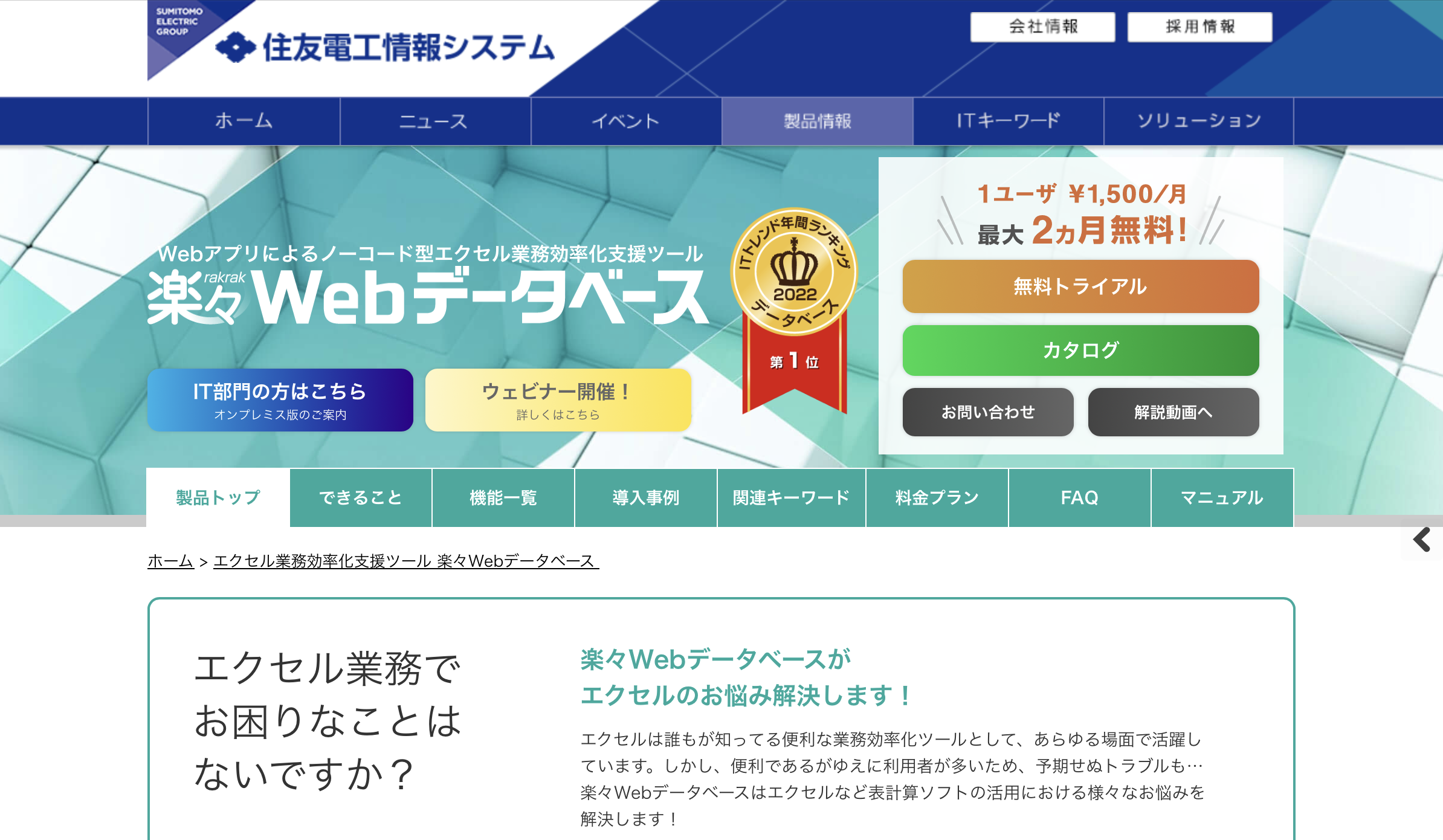Open イベント in main navigation
The width and height of the screenshot is (1443, 840).
coord(626,121)
